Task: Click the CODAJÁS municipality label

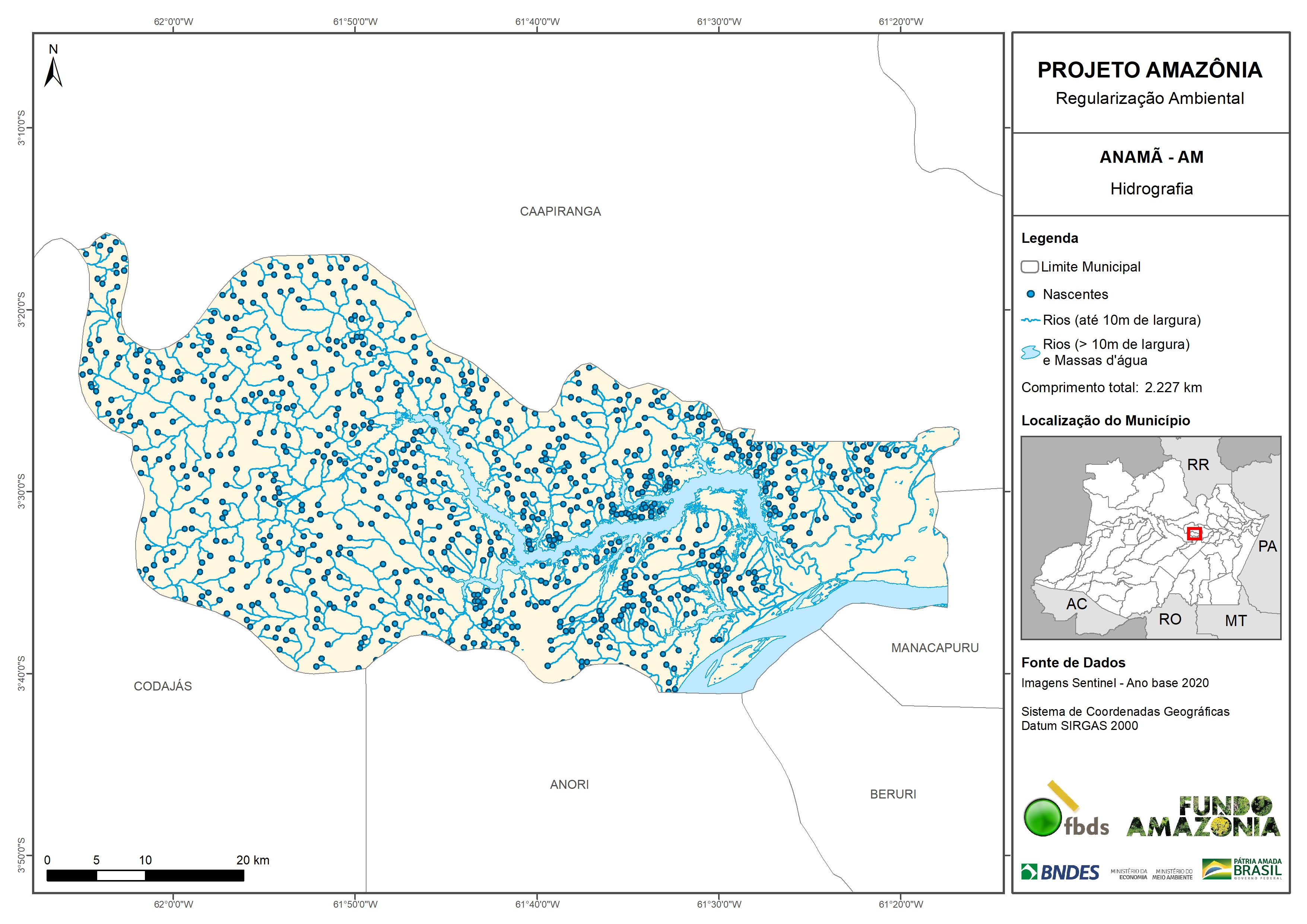Action: pos(163,686)
